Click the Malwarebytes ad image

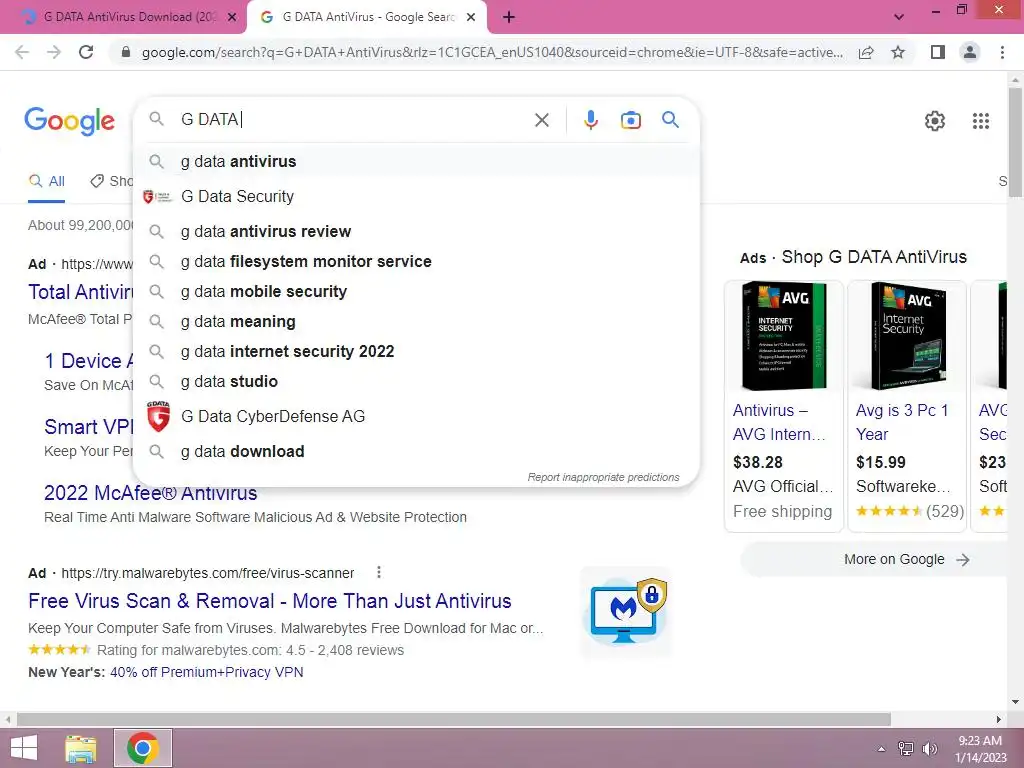(x=625, y=611)
